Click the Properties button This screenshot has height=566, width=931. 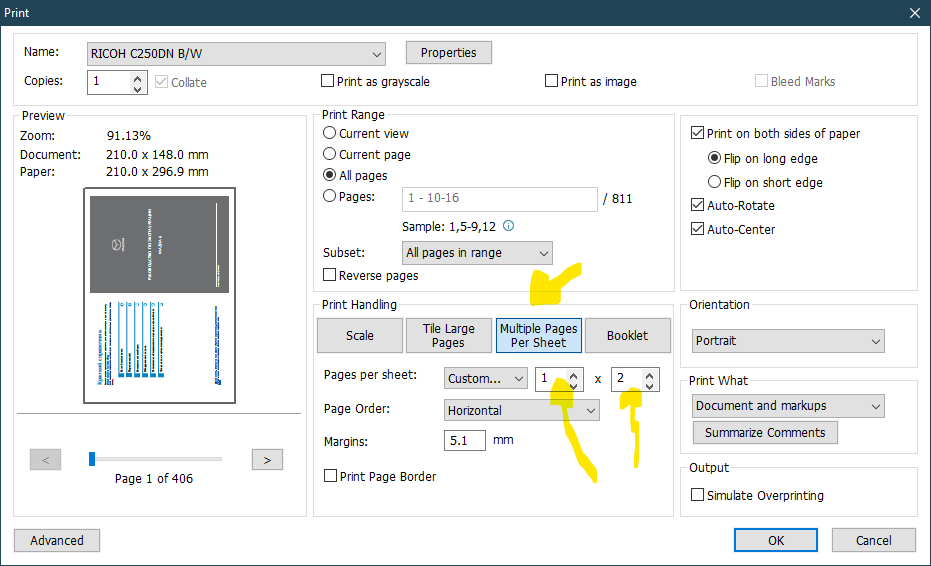coord(448,53)
